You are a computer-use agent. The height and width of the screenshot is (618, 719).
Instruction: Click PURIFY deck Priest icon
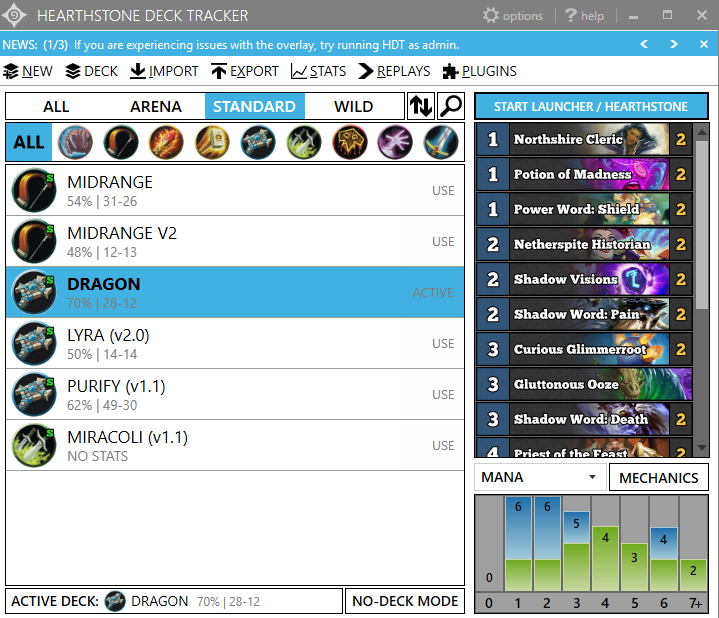coord(34,394)
